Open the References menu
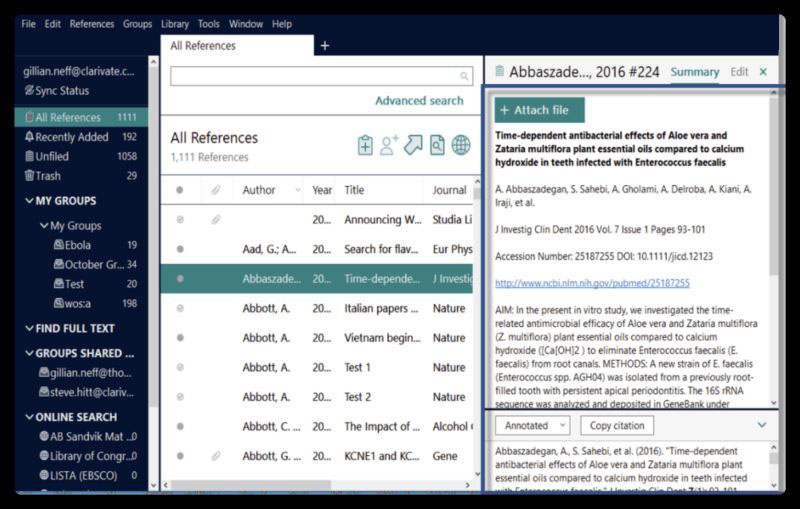 tap(92, 24)
